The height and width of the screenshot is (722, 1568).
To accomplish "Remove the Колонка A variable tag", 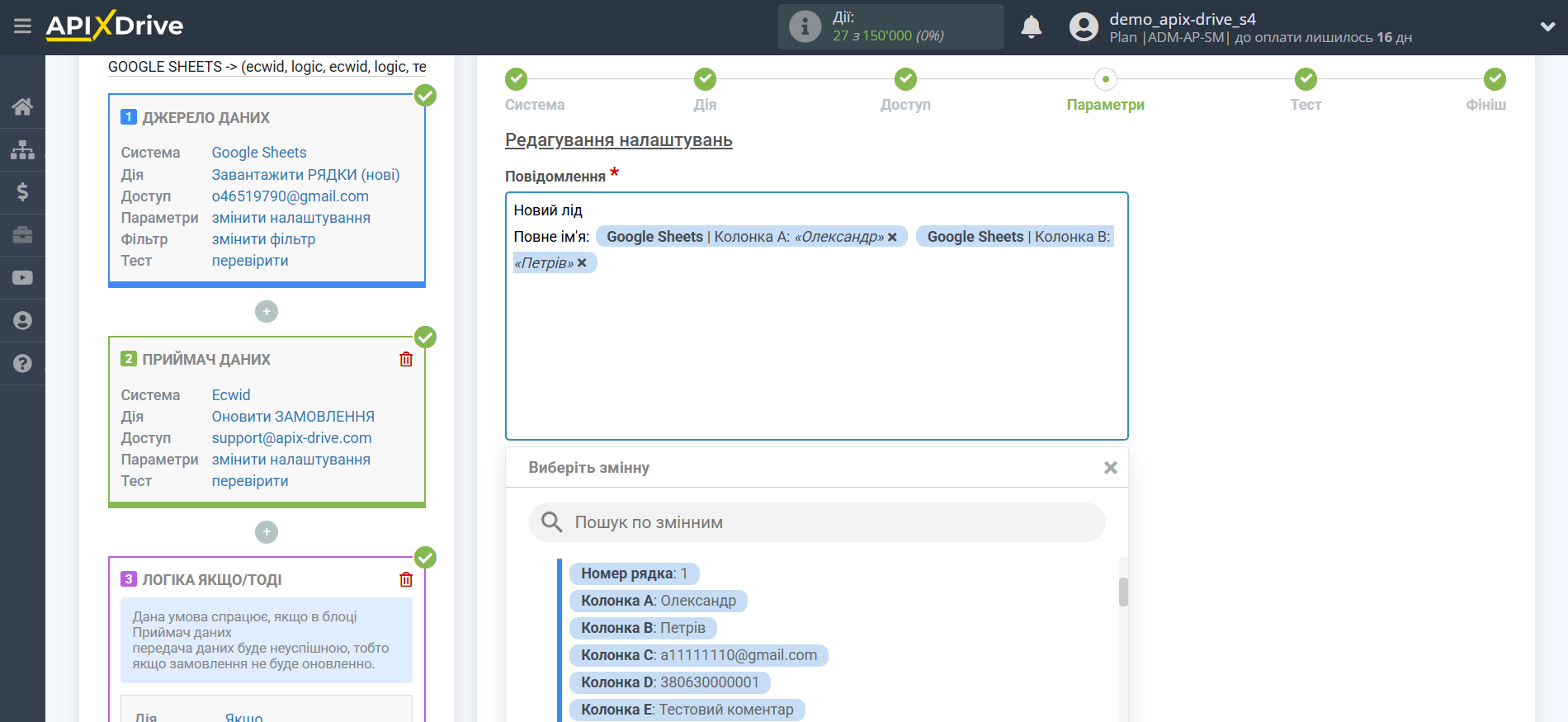I will (892, 238).
